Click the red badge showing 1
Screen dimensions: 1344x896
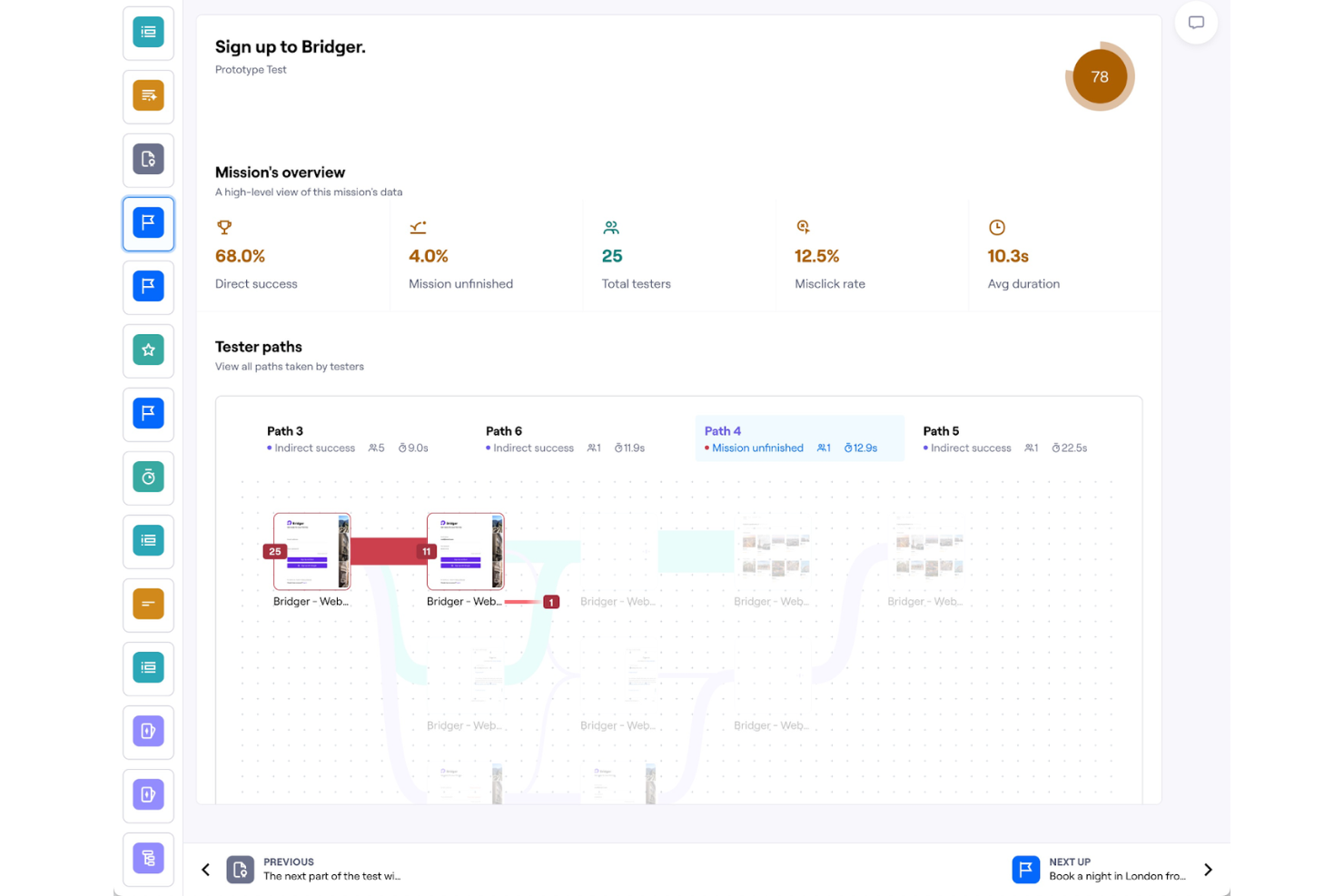[550, 602]
